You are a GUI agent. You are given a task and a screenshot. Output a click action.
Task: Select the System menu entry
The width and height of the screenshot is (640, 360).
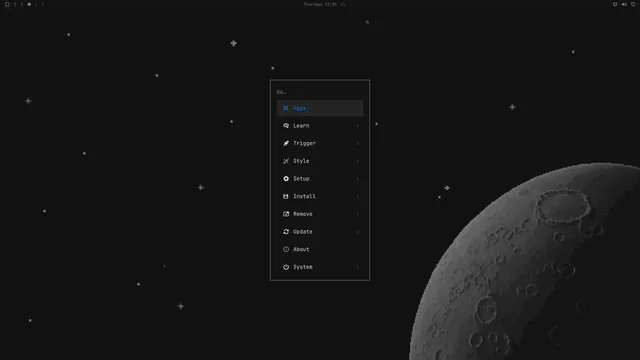point(320,267)
